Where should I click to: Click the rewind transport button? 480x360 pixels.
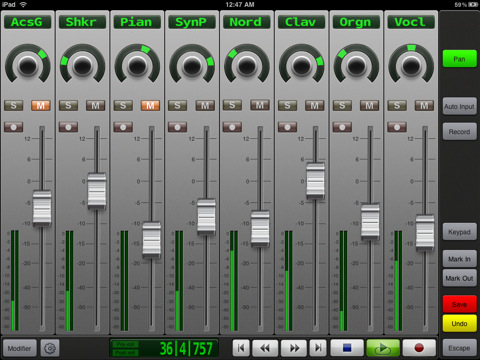[x=265, y=348]
